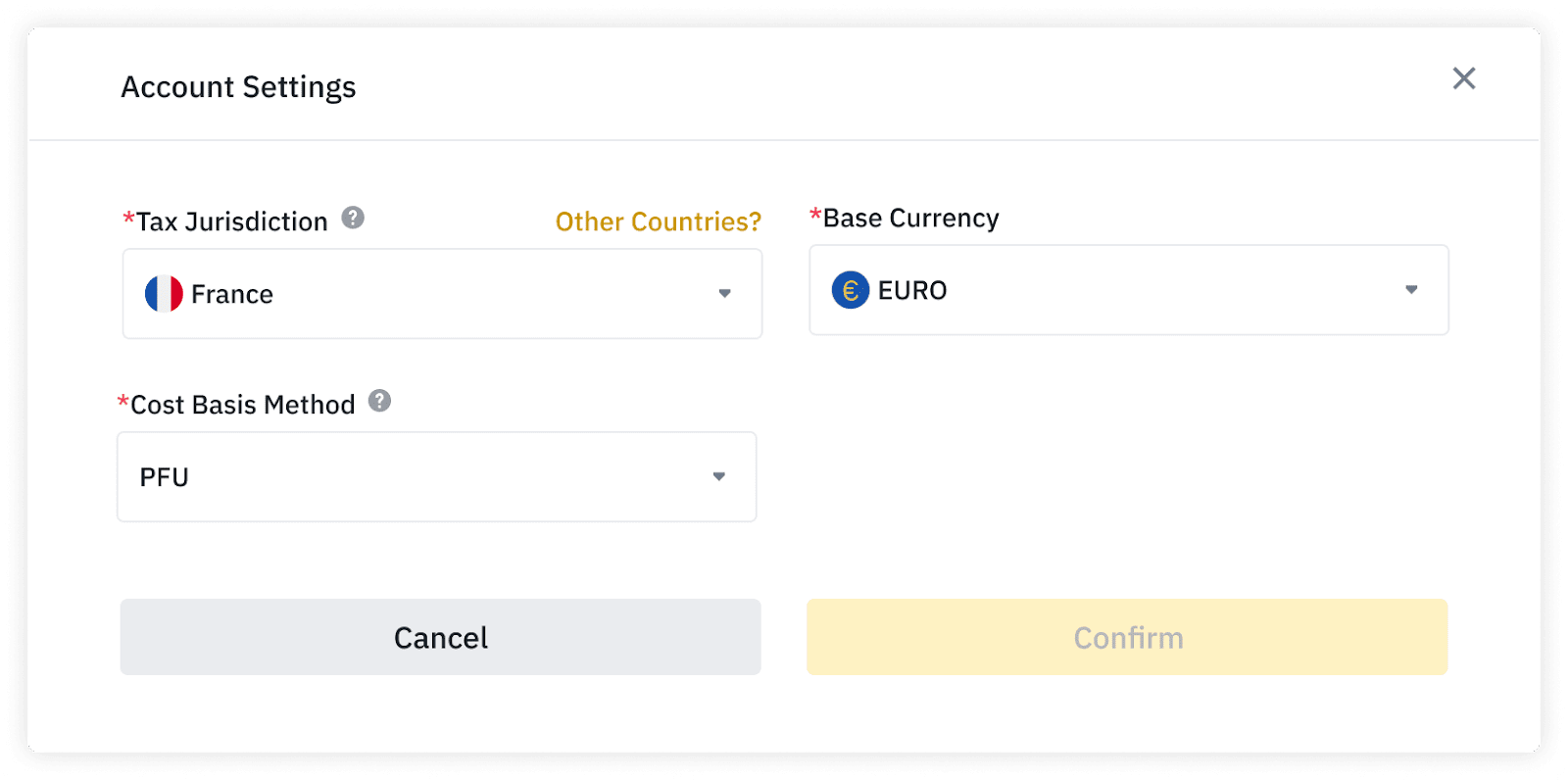Expand the Cost Basis Method dropdown arrow
The width and height of the screenshot is (1568, 780).
719,477
